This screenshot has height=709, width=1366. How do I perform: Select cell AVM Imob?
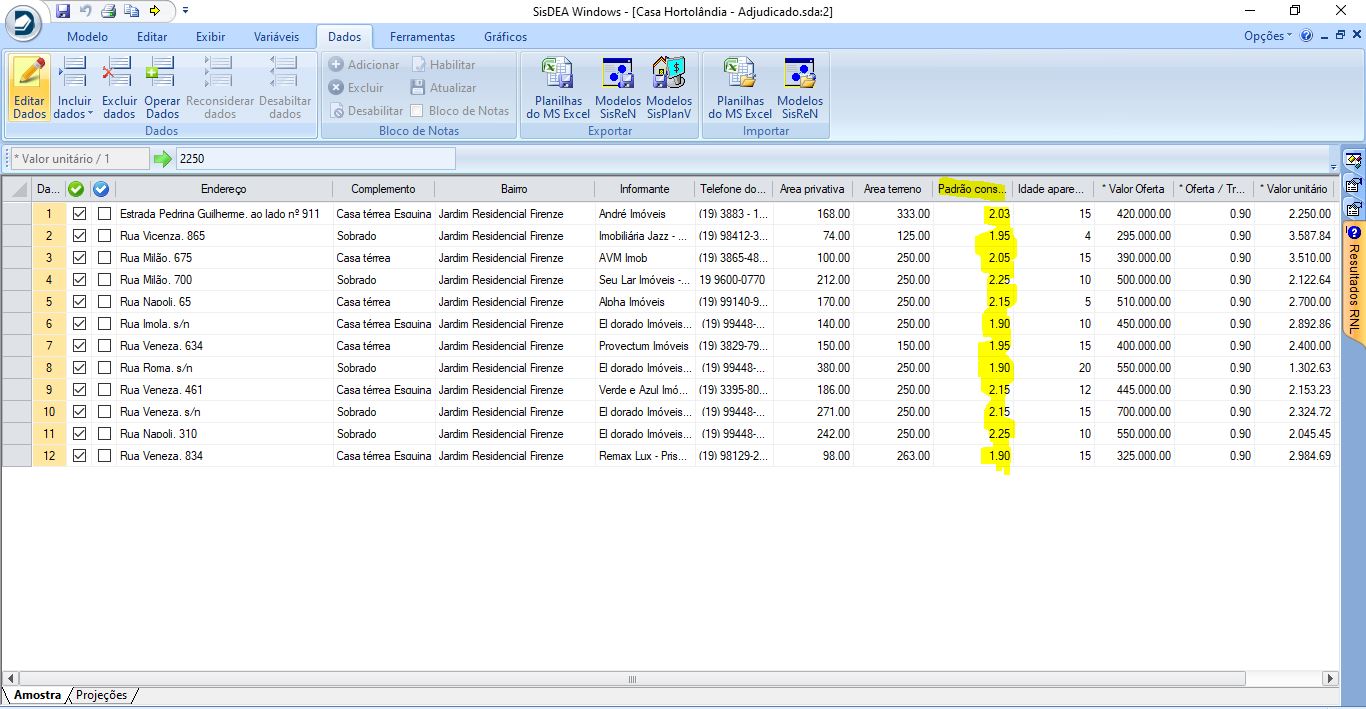[645, 257]
